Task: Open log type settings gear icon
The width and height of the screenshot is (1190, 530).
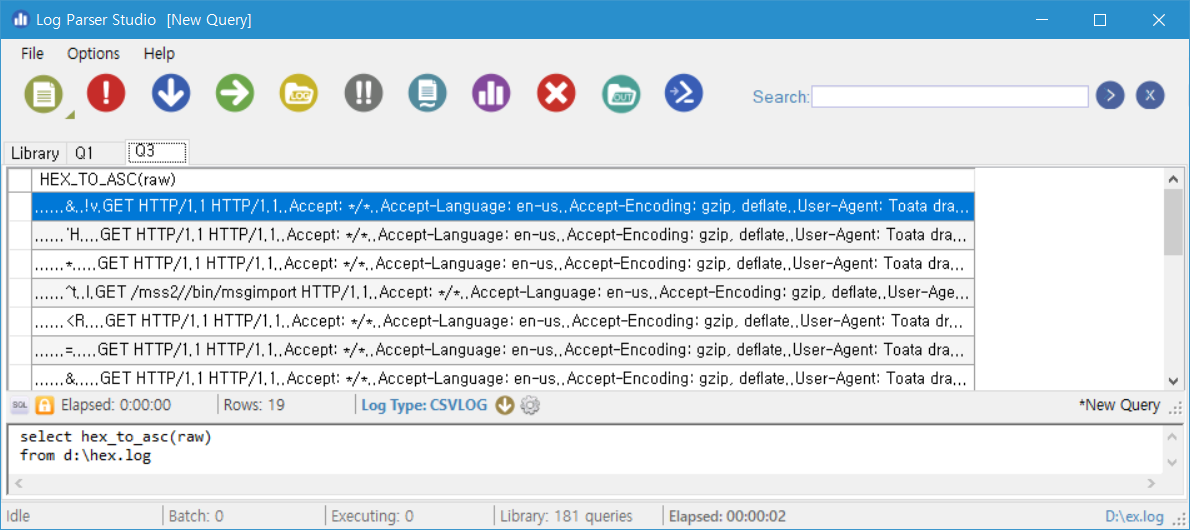Action: [530, 405]
